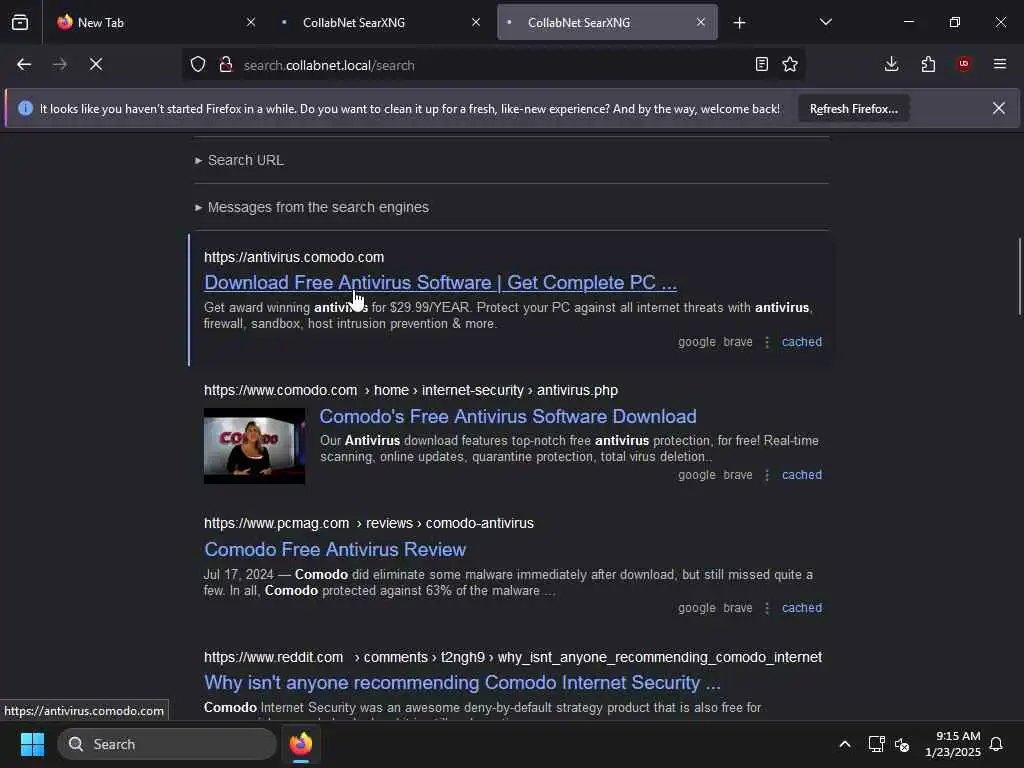Image resolution: width=1024 pixels, height=768 pixels.
Task: Open Comodo's Free Antivirus Software Download link
Action: click(x=507, y=417)
